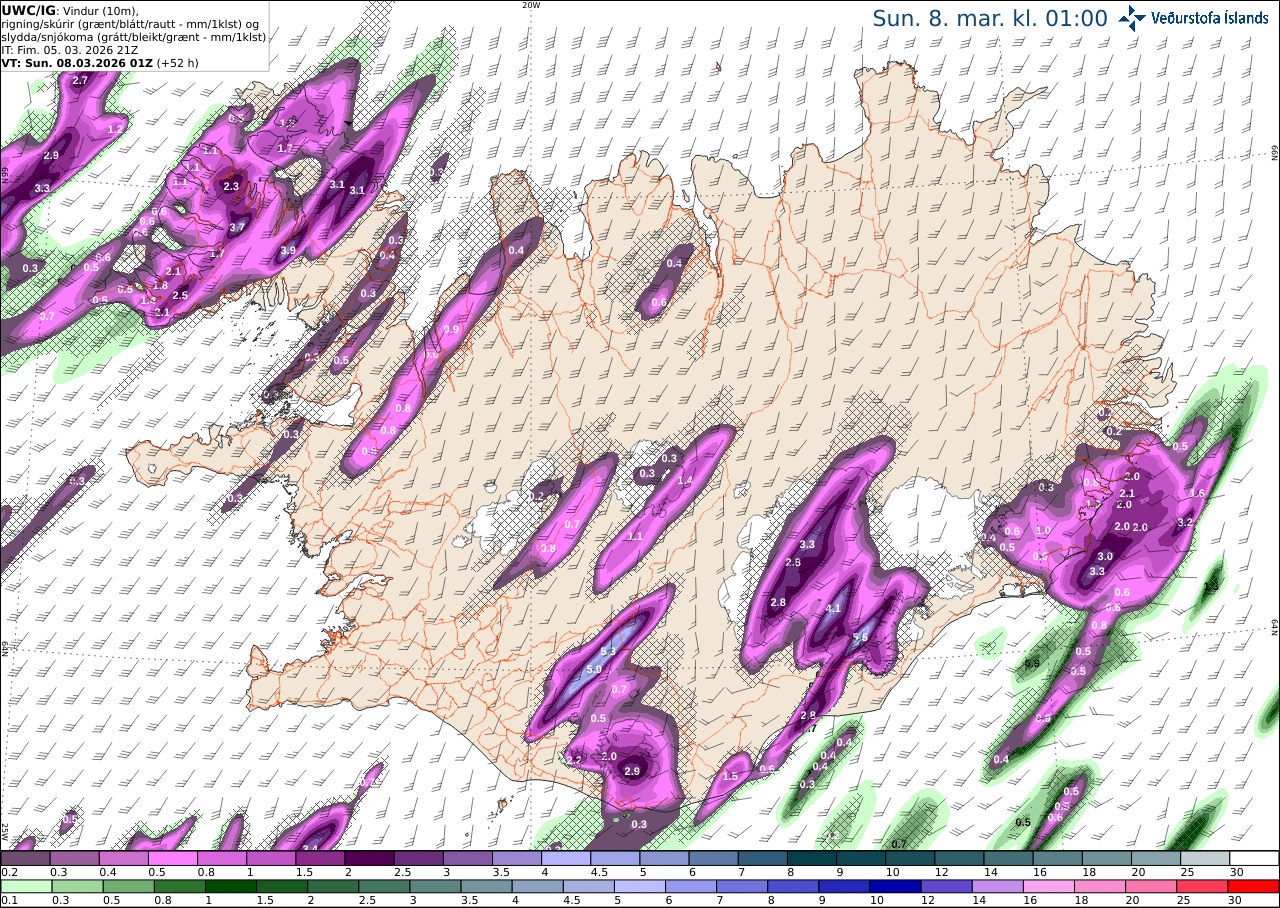The width and height of the screenshot is (1280, 908).
Task: Select the top-row legend swatch at label 0.2
Action: pos(25,858)
